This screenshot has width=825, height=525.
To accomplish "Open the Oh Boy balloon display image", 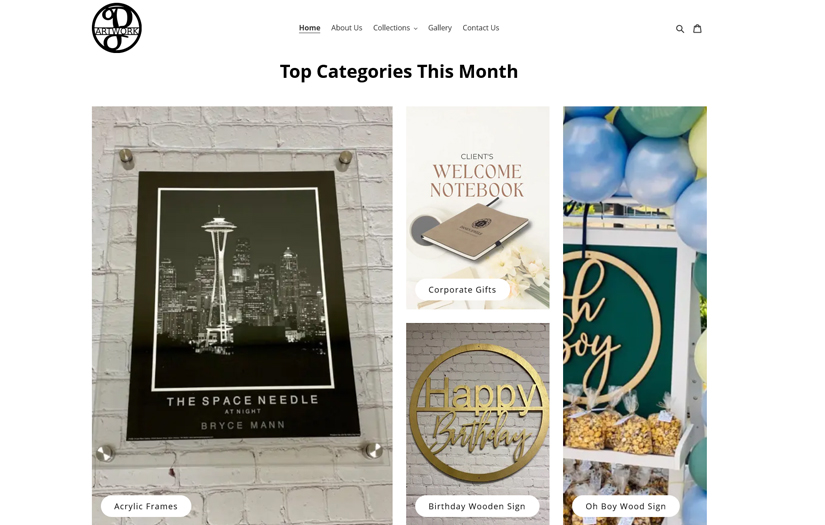I will click(x=635, y=316).
